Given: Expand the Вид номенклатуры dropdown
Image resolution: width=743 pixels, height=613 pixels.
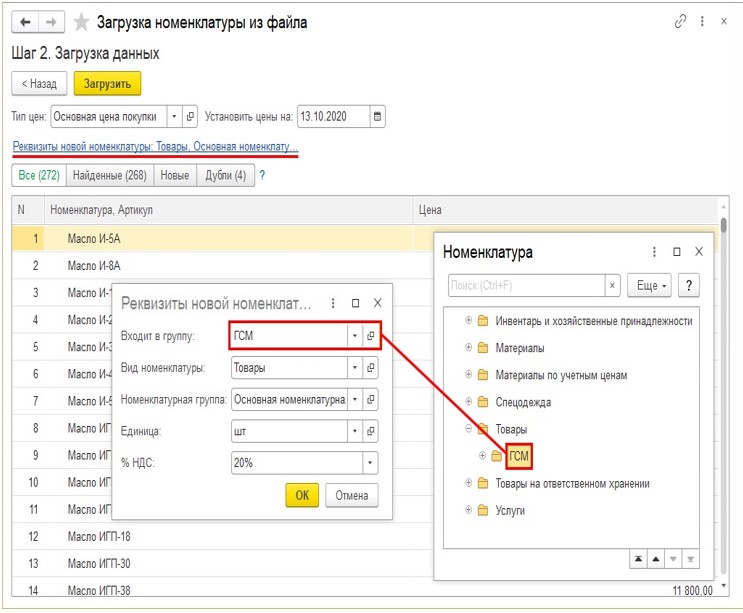Looking at the screenshot, I should coord(353,368).
